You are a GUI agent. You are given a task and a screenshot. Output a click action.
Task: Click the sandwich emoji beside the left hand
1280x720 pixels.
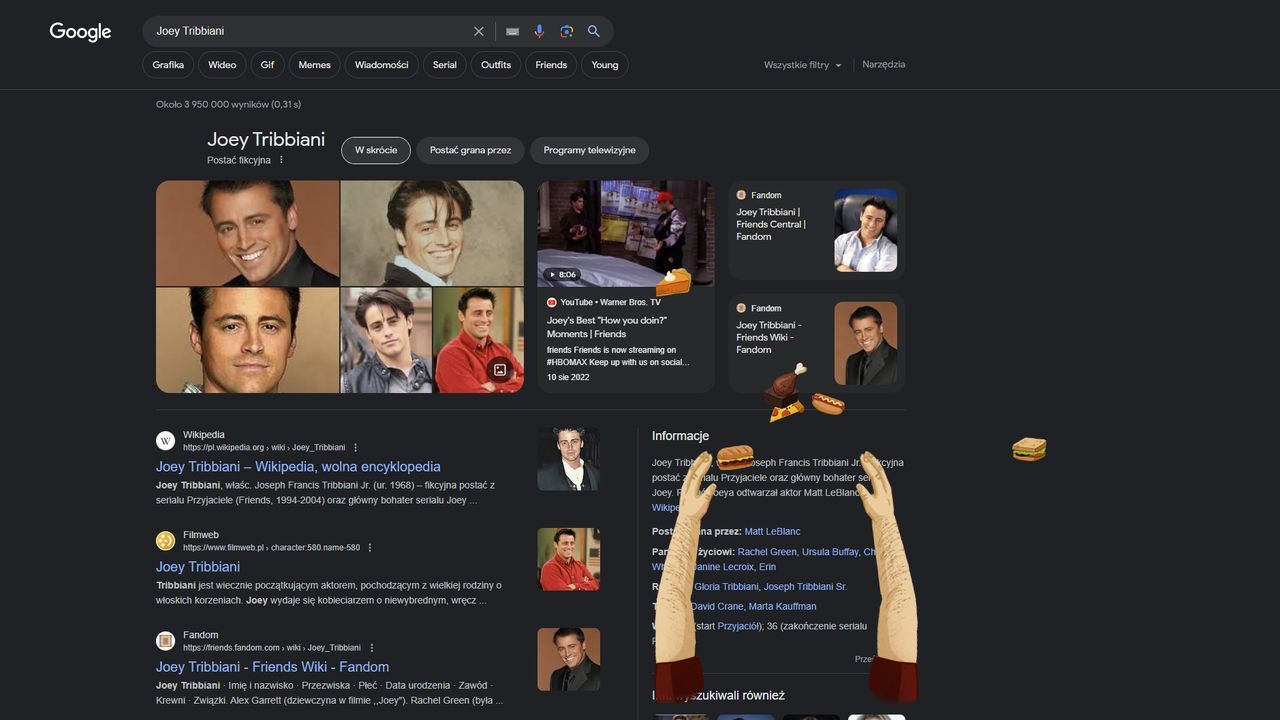(735, 458)
